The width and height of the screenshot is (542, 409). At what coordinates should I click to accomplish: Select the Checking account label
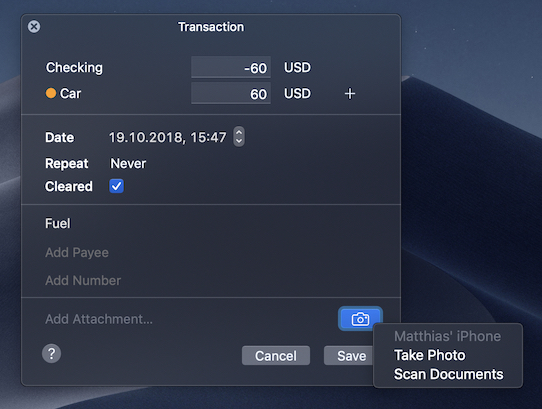pos(74,68)
